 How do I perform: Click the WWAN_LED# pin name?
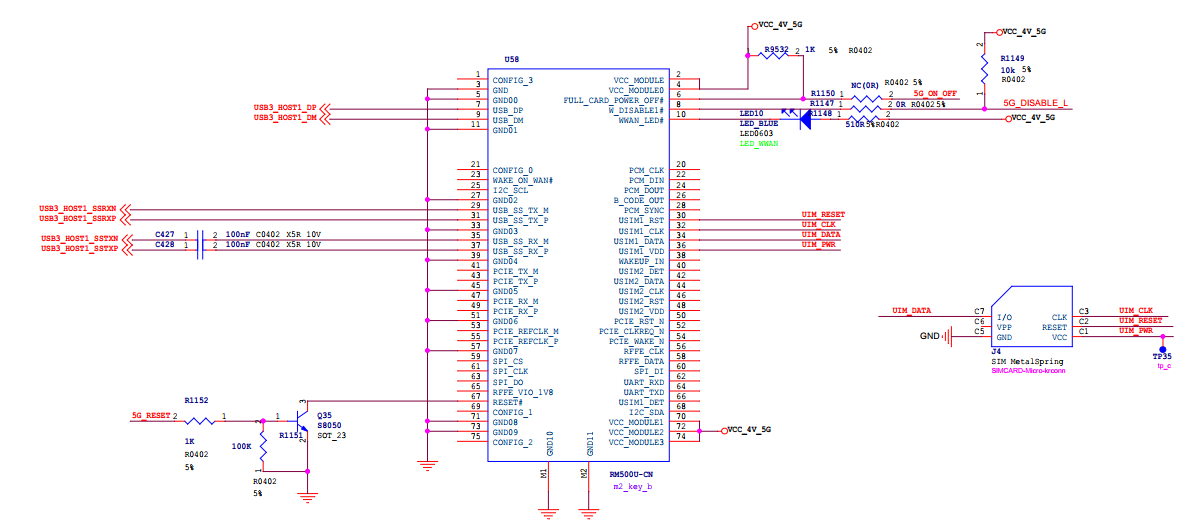[x=642, y=119]
